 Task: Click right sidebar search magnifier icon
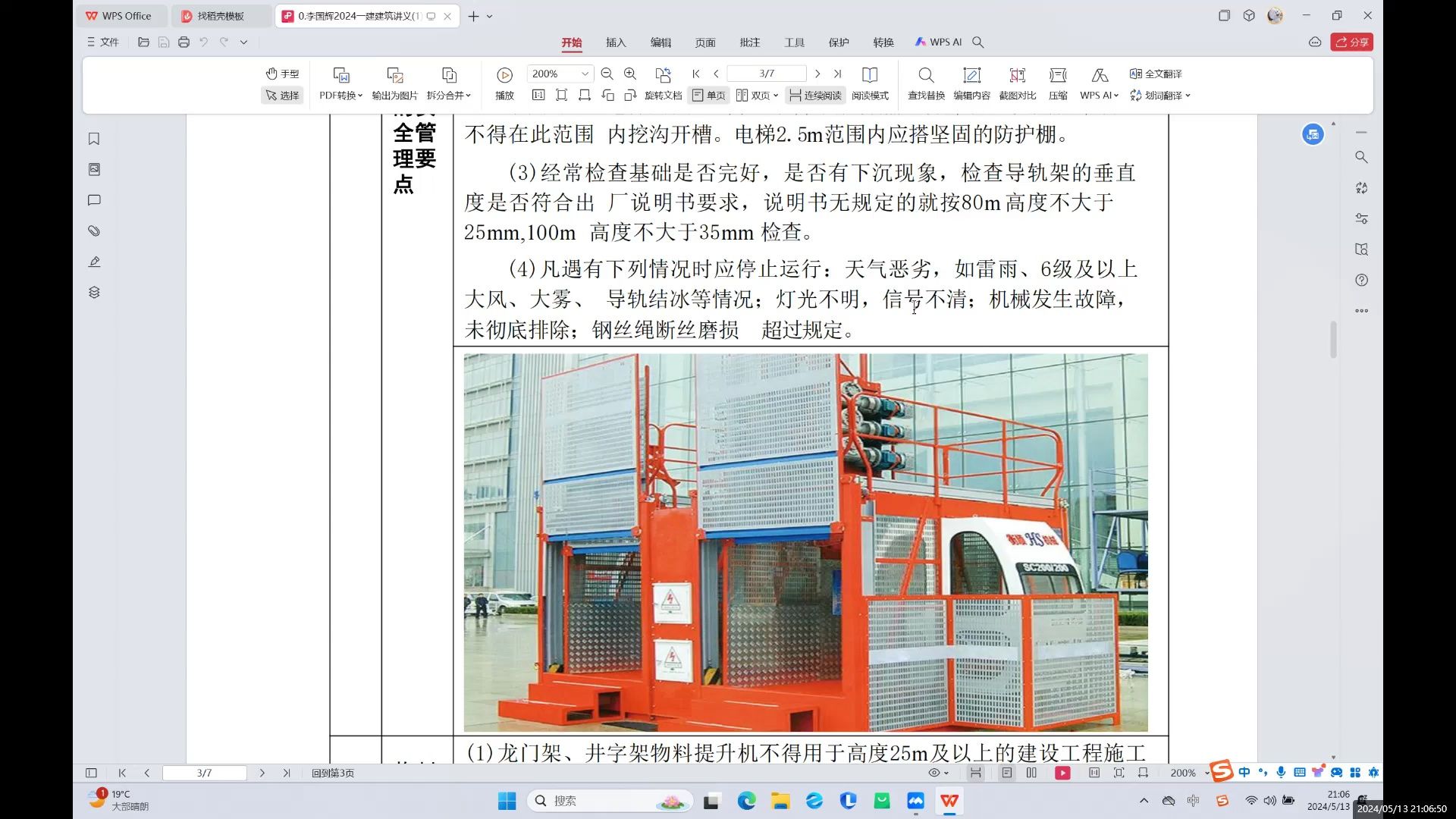coord(1361,157)
